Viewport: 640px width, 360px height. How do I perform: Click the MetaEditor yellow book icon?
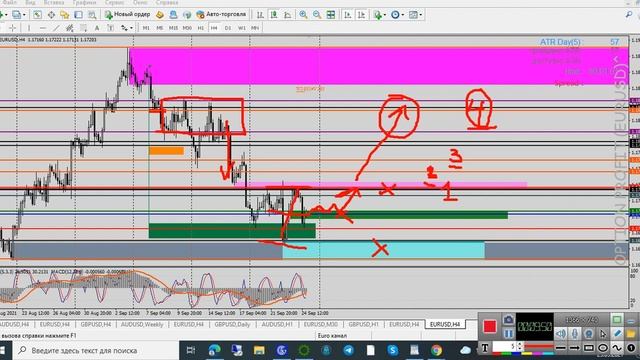point(160,15)
